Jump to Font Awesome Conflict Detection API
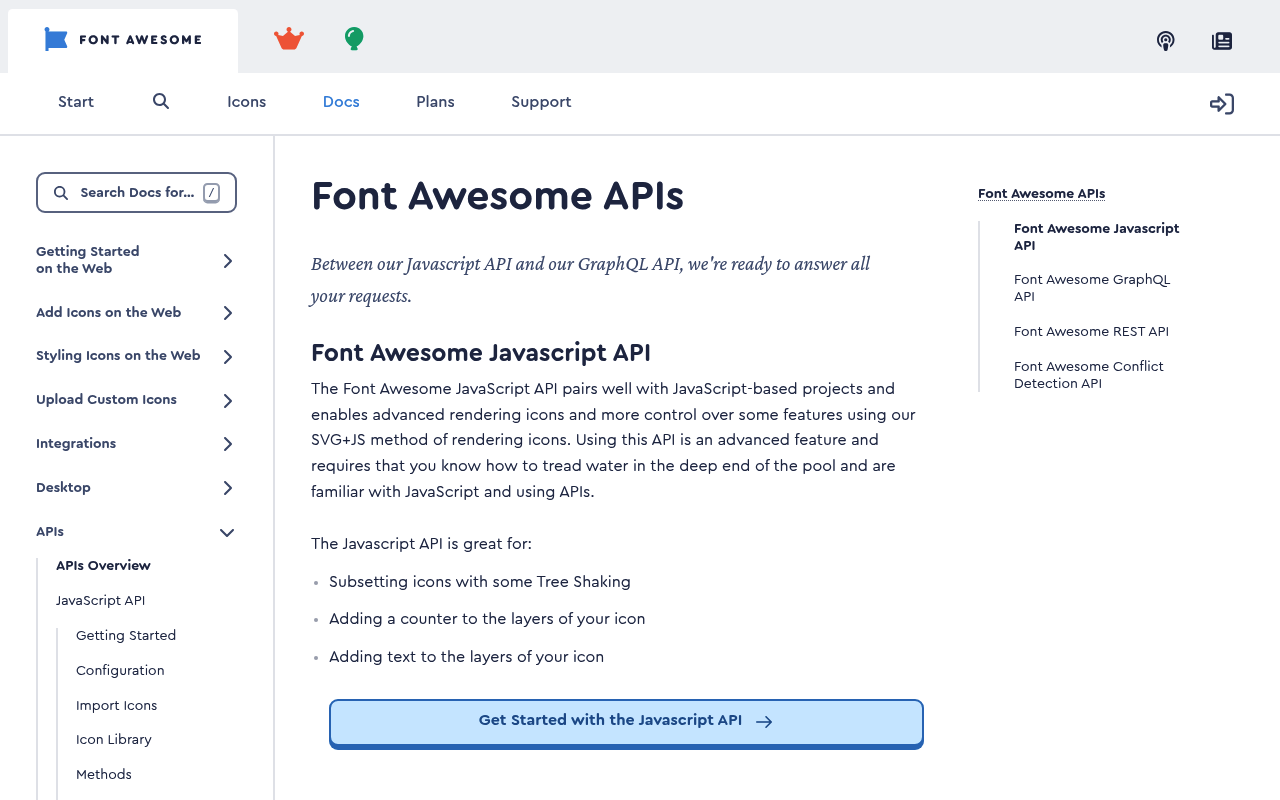 [x=1089, y=375]
